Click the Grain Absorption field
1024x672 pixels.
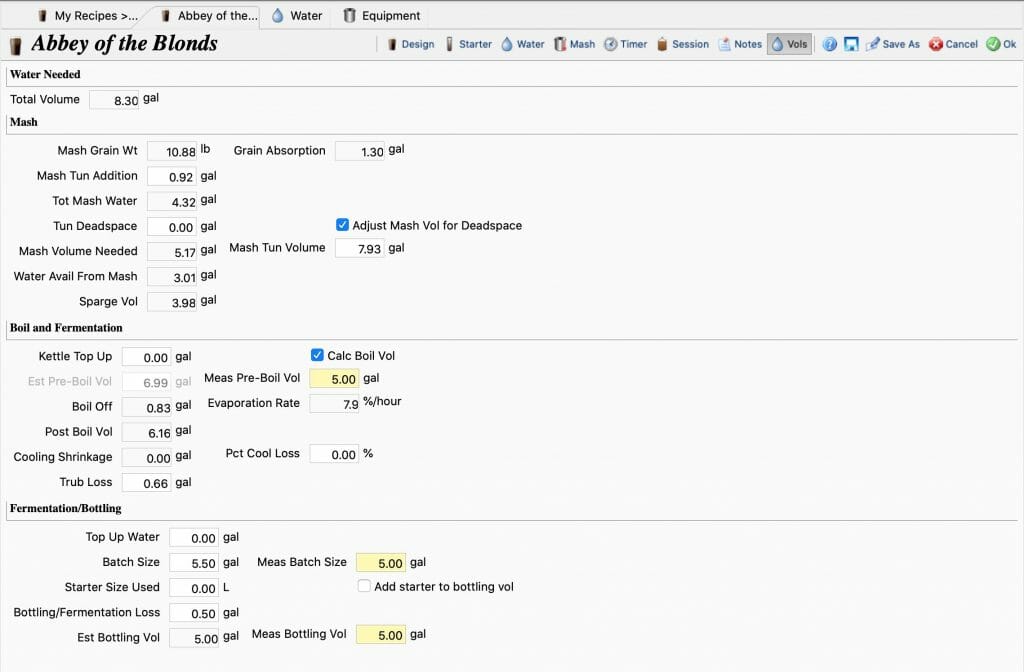pos(360,152)
